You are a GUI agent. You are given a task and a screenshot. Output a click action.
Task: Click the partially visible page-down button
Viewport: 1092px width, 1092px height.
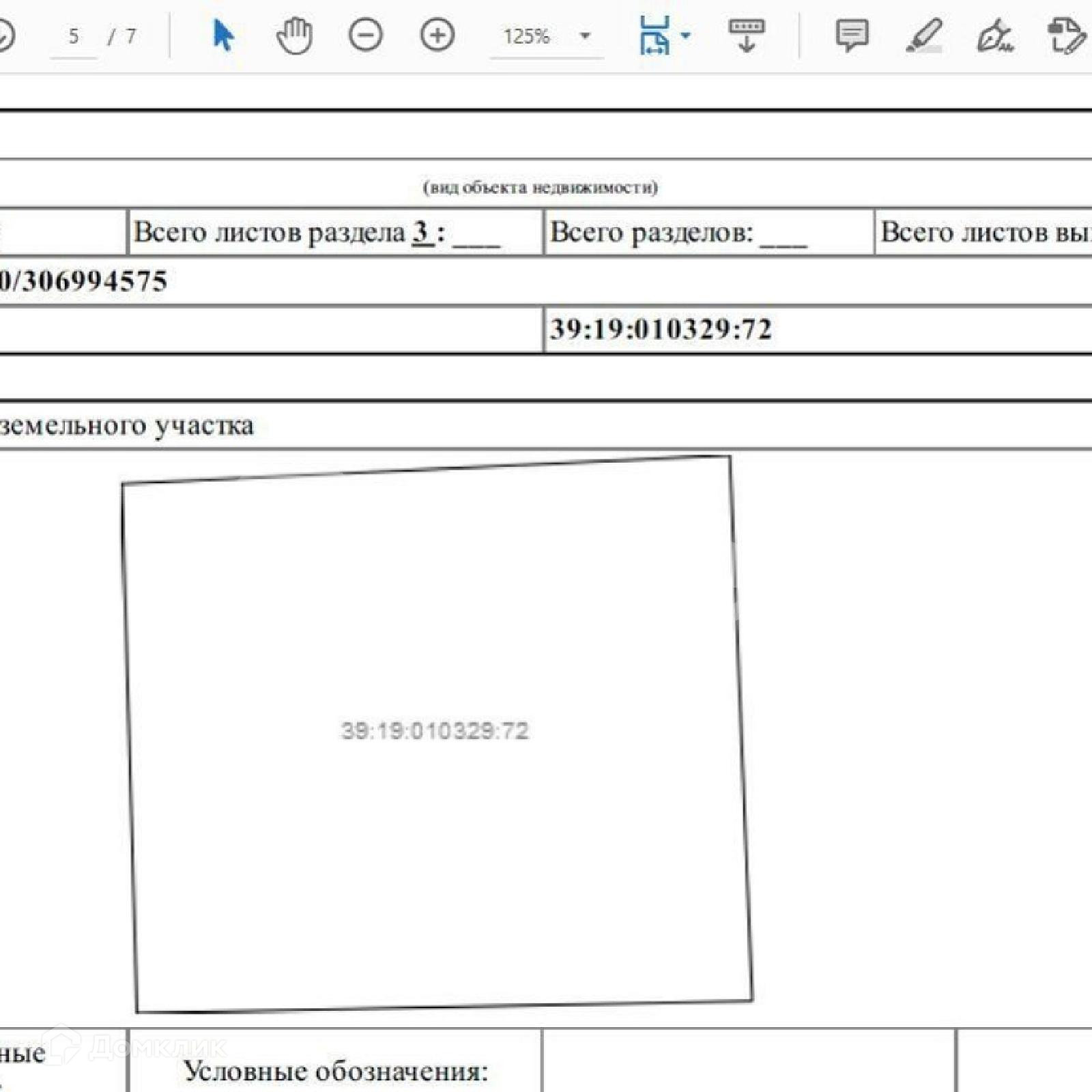[x=5, y=35]
